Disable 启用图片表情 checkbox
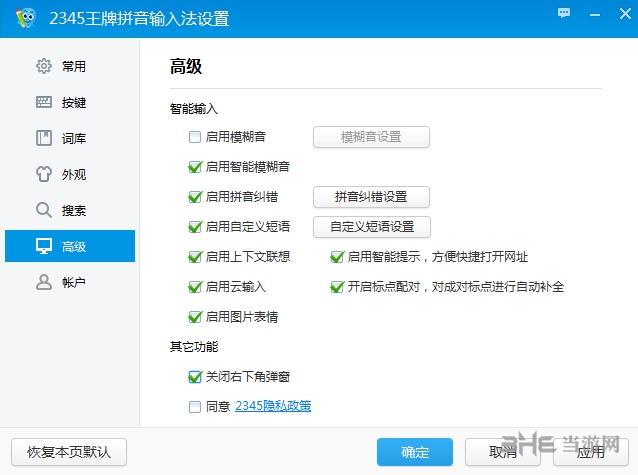Image resolution: width=638 pixels, height=475 pixels. point(195,317)
